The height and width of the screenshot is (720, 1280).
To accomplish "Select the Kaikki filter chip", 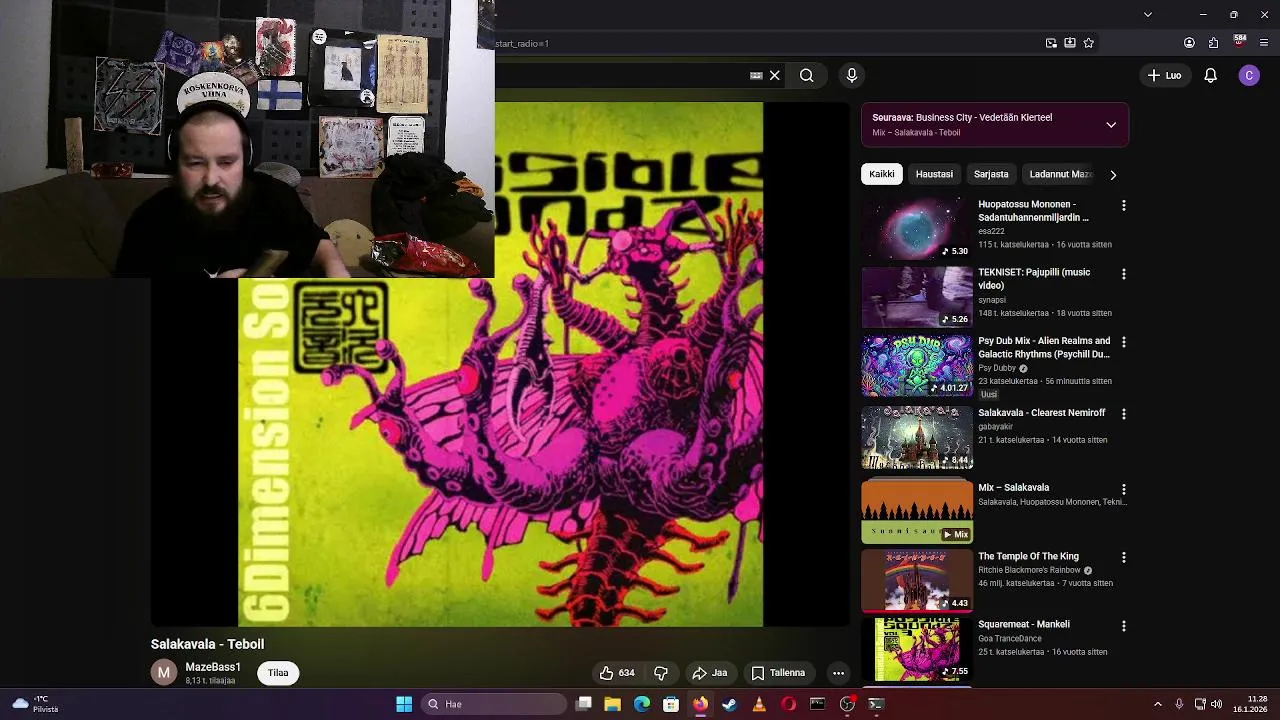I will [882, 174].
